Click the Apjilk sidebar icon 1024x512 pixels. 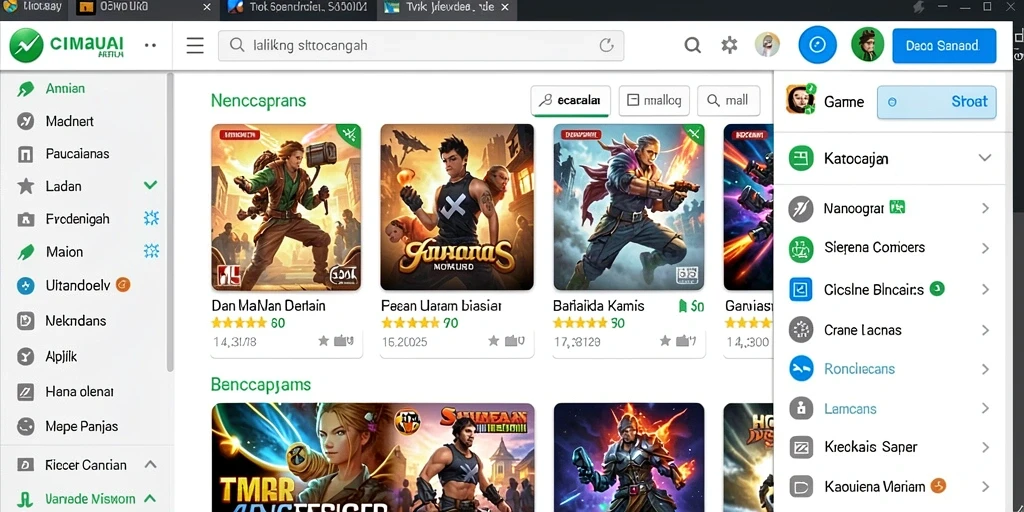[x=25, y=357]
